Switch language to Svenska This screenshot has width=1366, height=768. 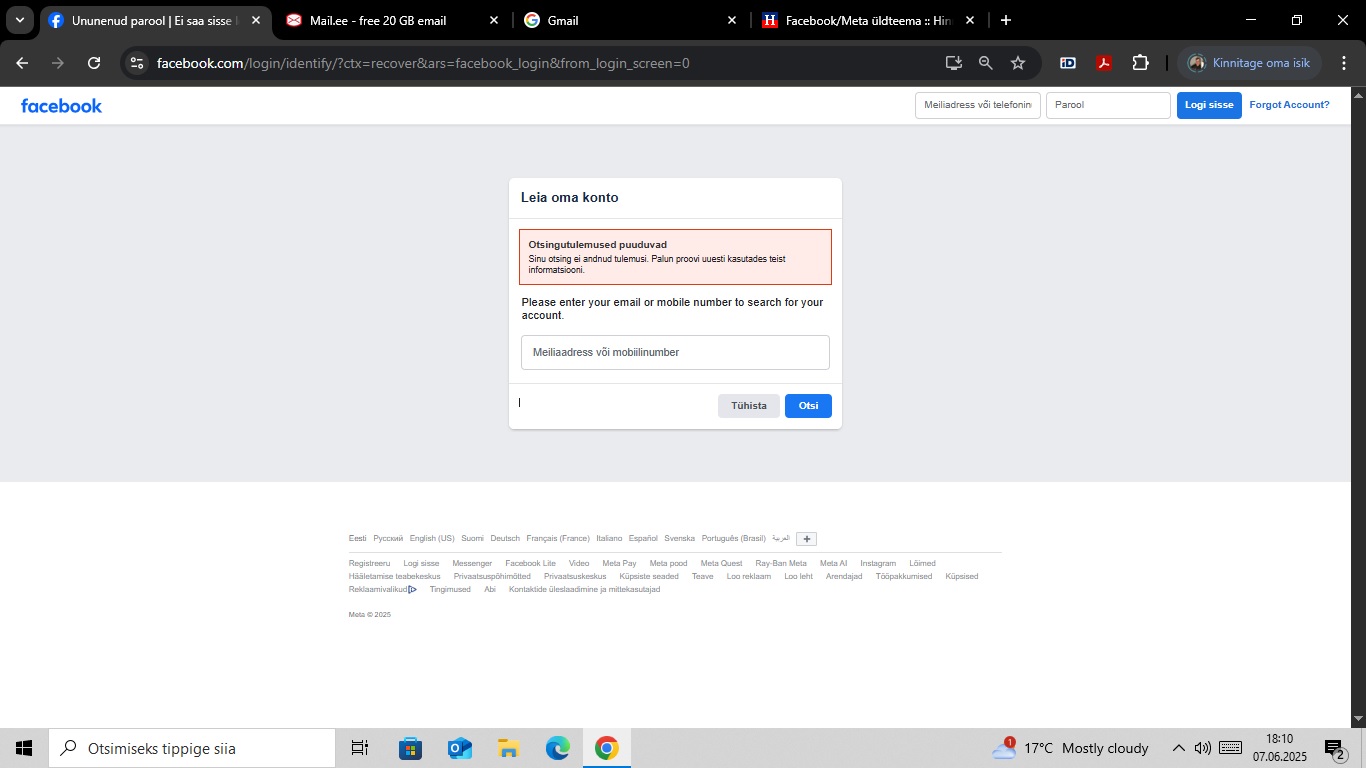[x=680, y=539]
